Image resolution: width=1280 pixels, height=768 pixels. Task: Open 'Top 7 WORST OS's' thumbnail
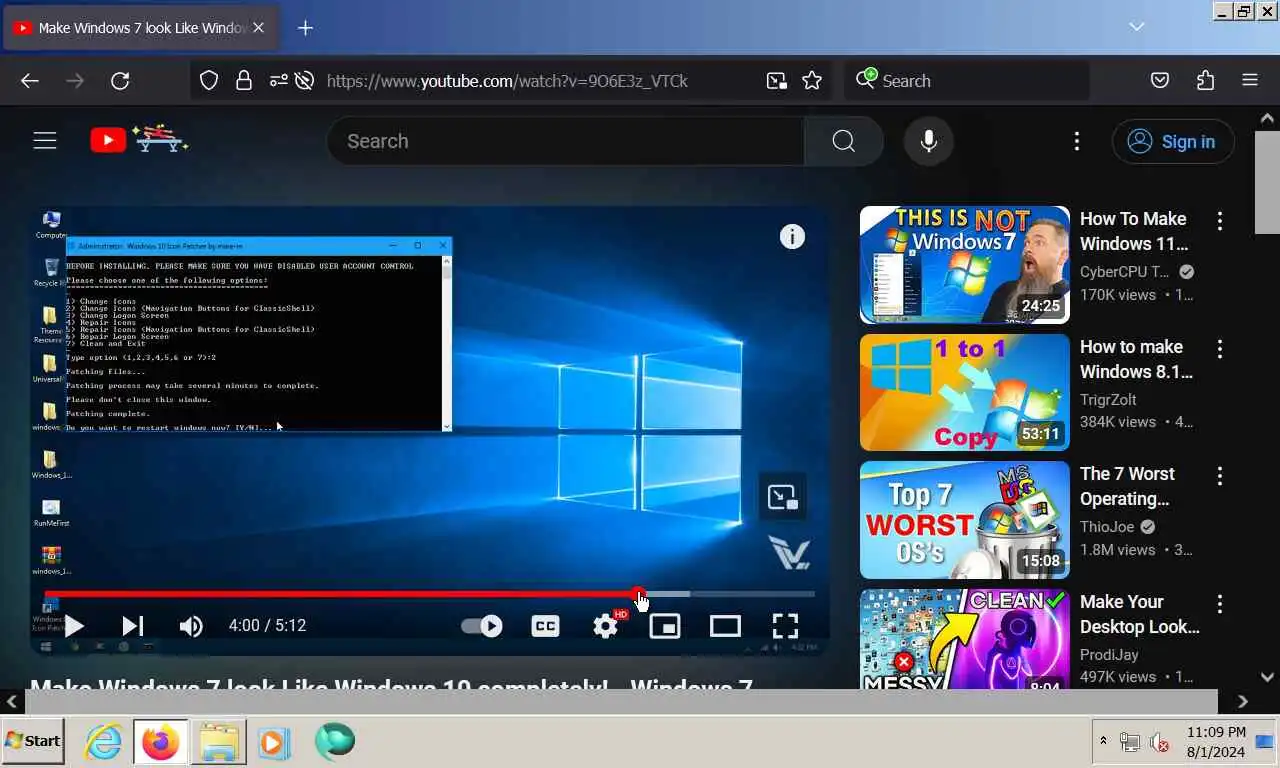[965, 520]
